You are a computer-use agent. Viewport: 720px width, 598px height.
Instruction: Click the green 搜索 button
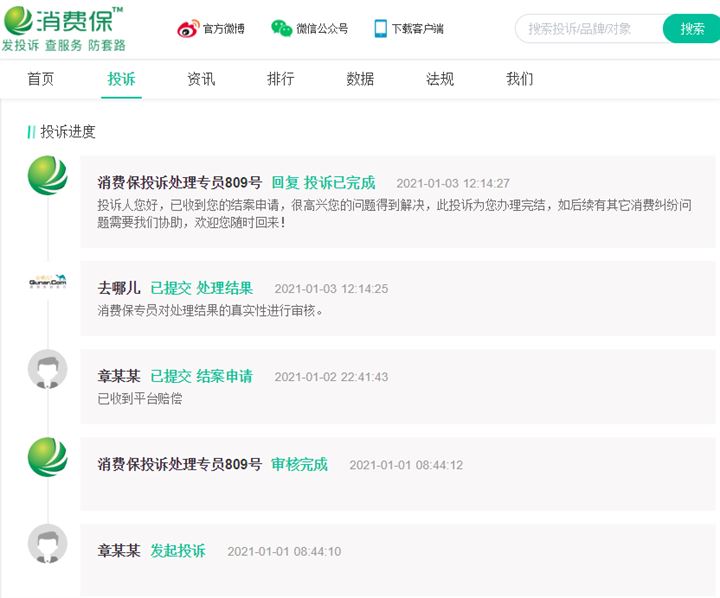(x=692, y=28)
